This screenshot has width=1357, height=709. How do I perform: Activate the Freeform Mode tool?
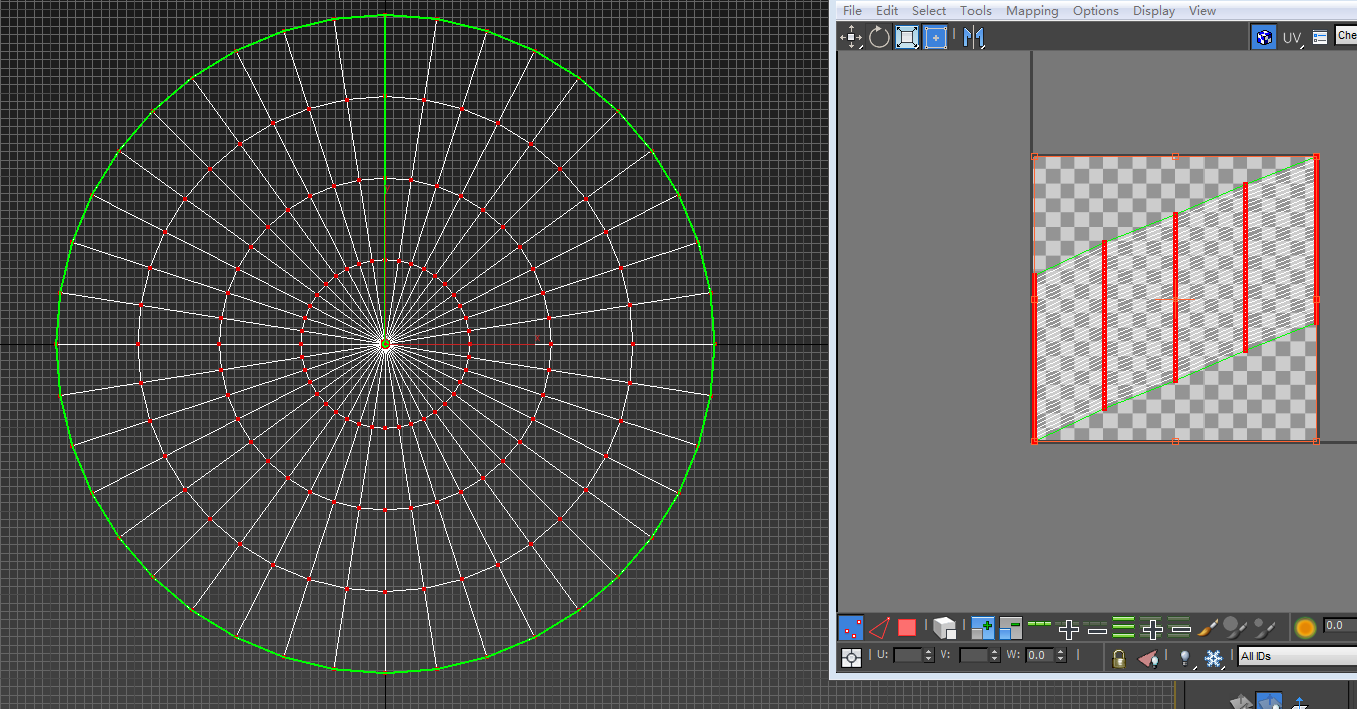tap(935, 38)
